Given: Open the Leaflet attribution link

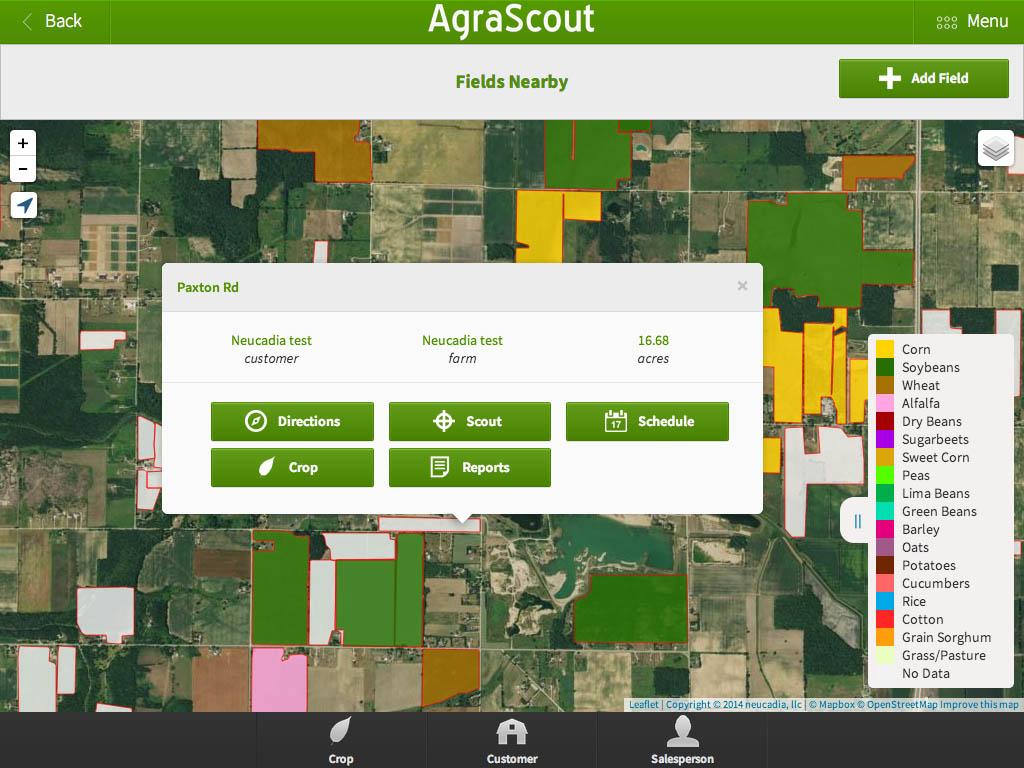Looking at the screenshot, I should 643,705.
